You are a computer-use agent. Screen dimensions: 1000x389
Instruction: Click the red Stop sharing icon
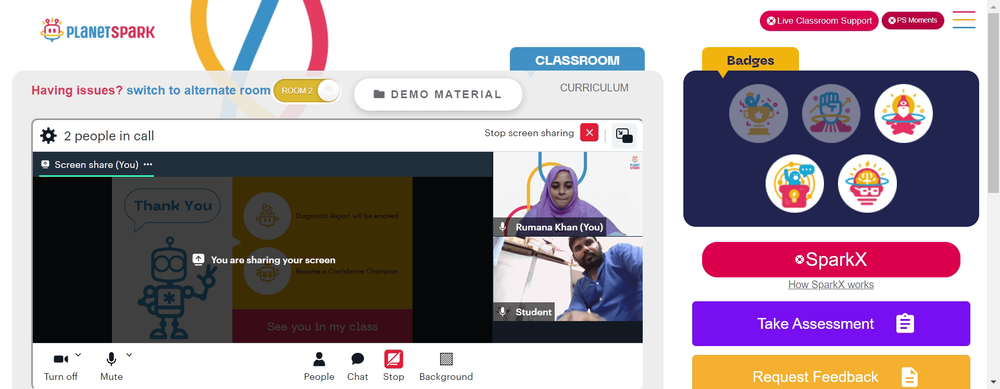point(393,360)
